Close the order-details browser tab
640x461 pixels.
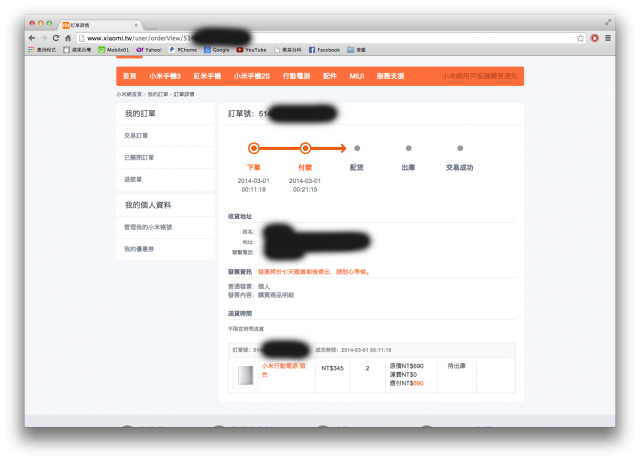point(136,25)
